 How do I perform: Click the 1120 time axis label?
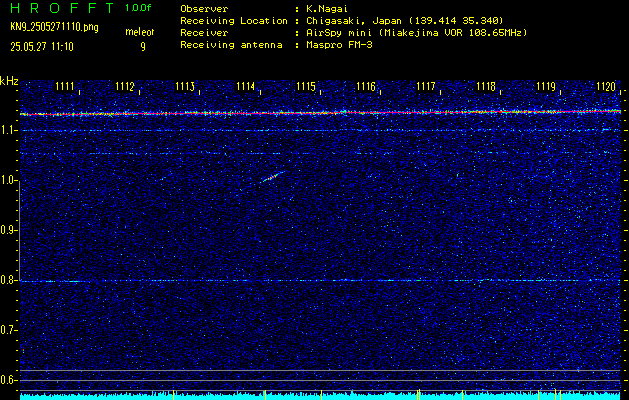click(x=606, y=86)
